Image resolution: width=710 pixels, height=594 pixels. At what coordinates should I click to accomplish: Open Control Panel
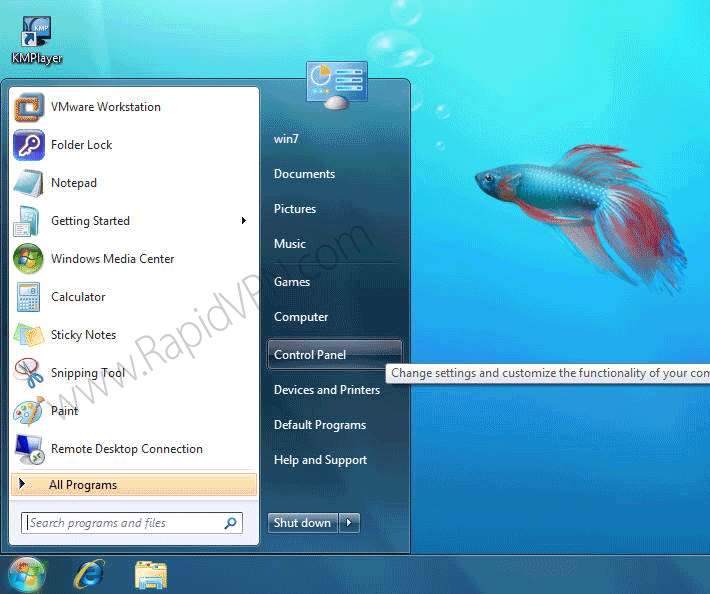pyautogui.click(x=335, y=354)
